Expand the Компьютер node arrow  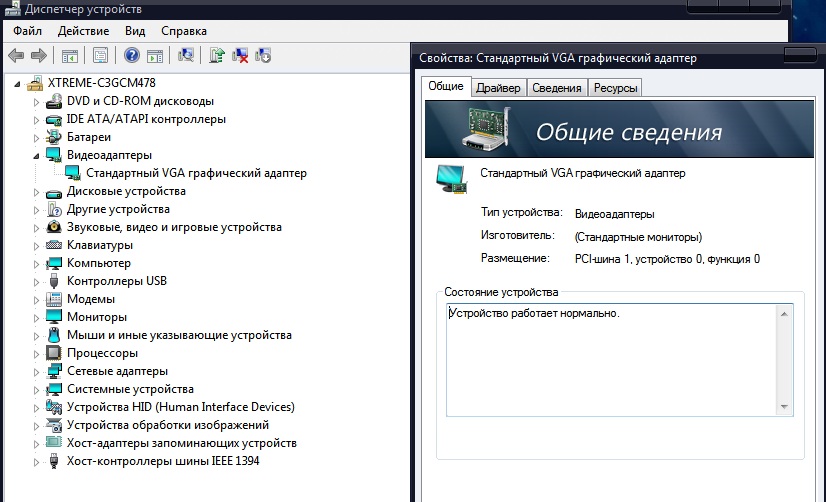[x=36, y=264]
